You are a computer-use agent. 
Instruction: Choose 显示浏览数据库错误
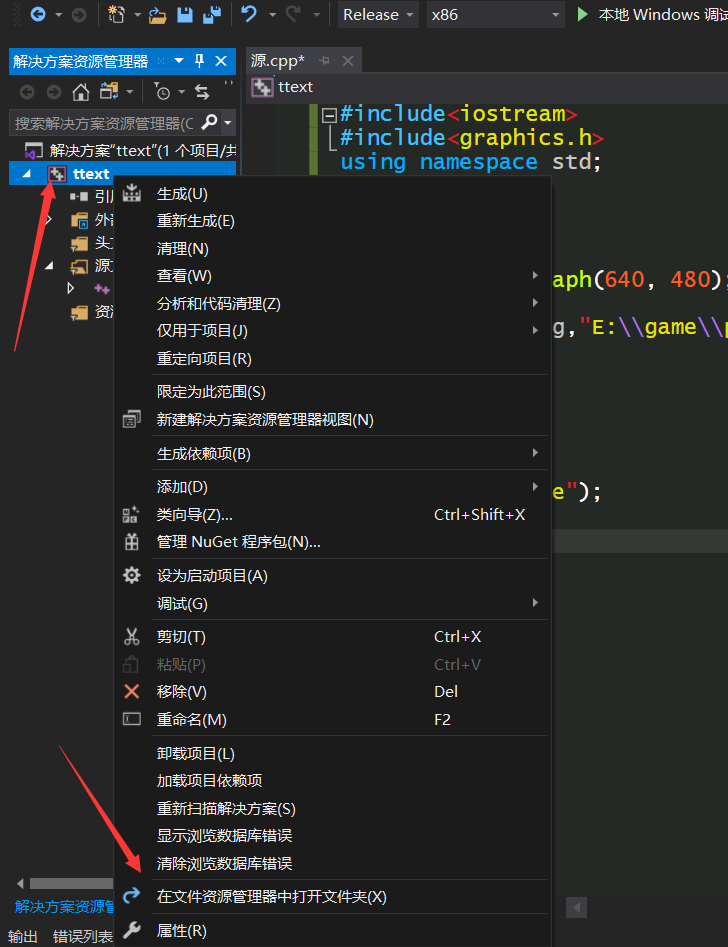(332, 835)
